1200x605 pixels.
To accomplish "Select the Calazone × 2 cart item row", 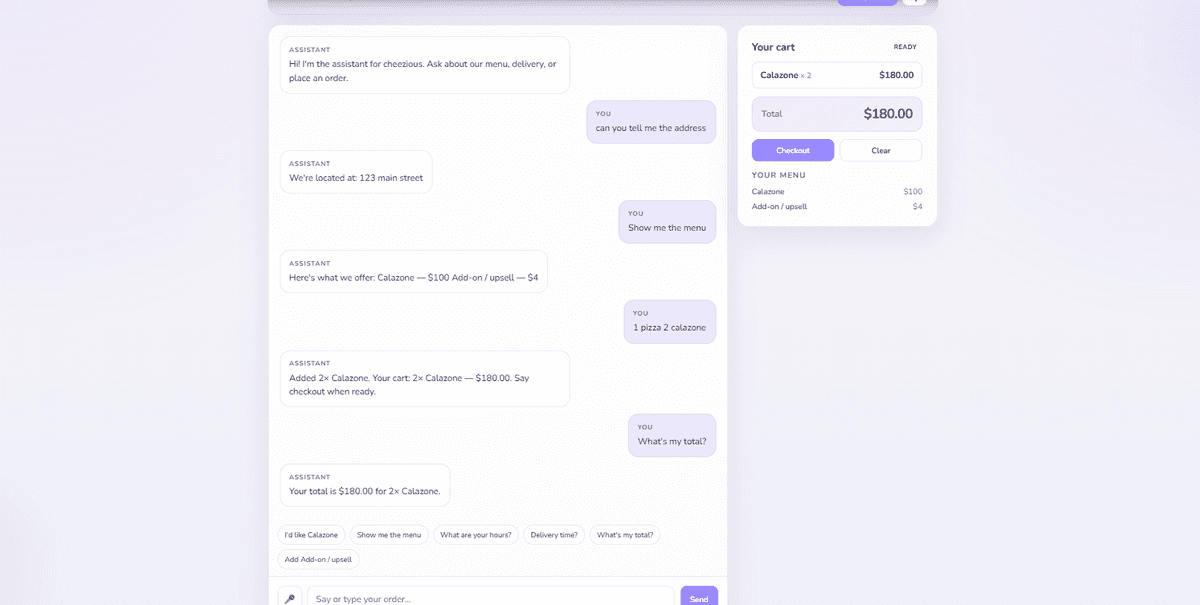I will coord(837,75).
